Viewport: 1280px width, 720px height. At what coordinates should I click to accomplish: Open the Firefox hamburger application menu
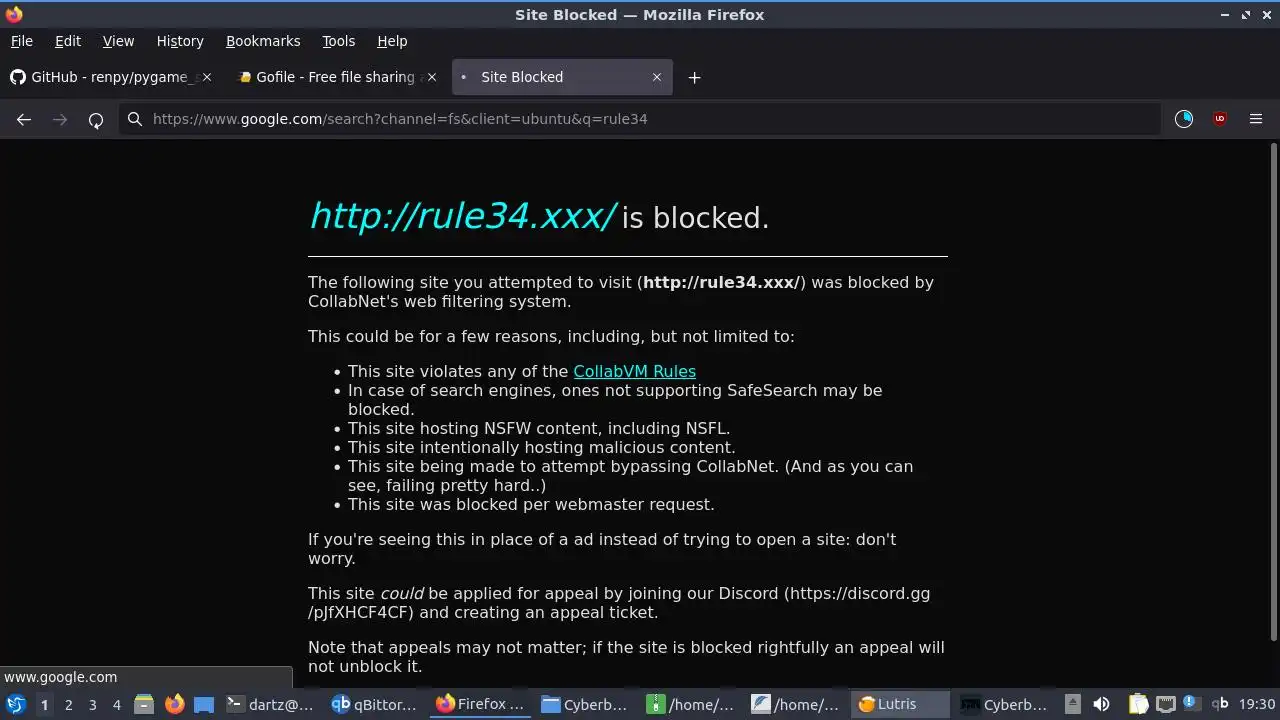(x=1256, y=119)
